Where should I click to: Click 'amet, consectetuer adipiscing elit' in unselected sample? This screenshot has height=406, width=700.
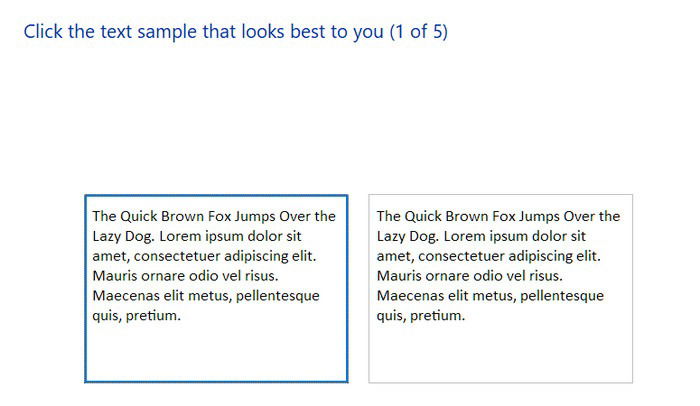[x=488, y=256]
